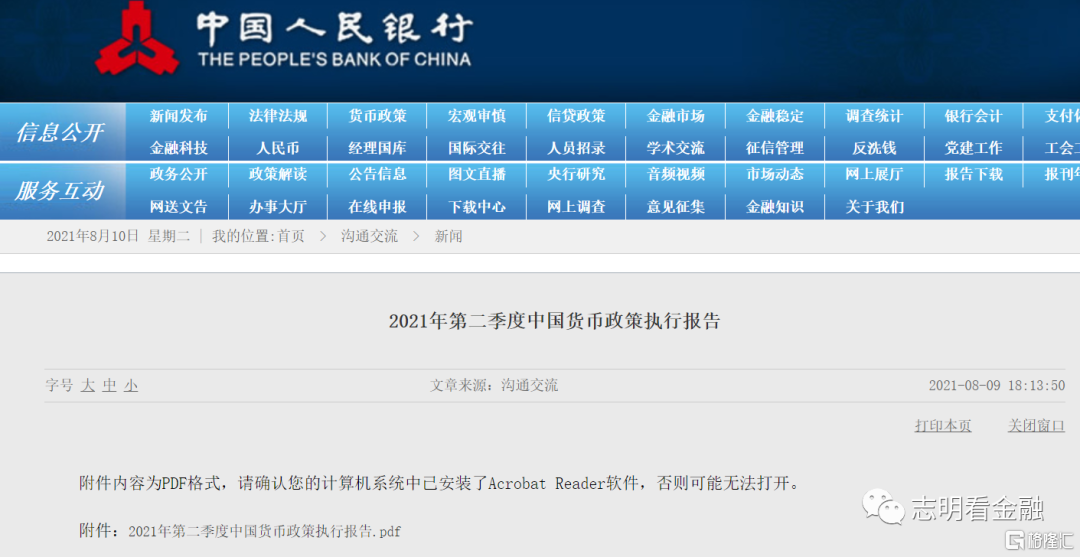Select the 金融市场 navigation item
This screenshot has height=557, width=1080.
pyautogui.click(x=675, y=116)
